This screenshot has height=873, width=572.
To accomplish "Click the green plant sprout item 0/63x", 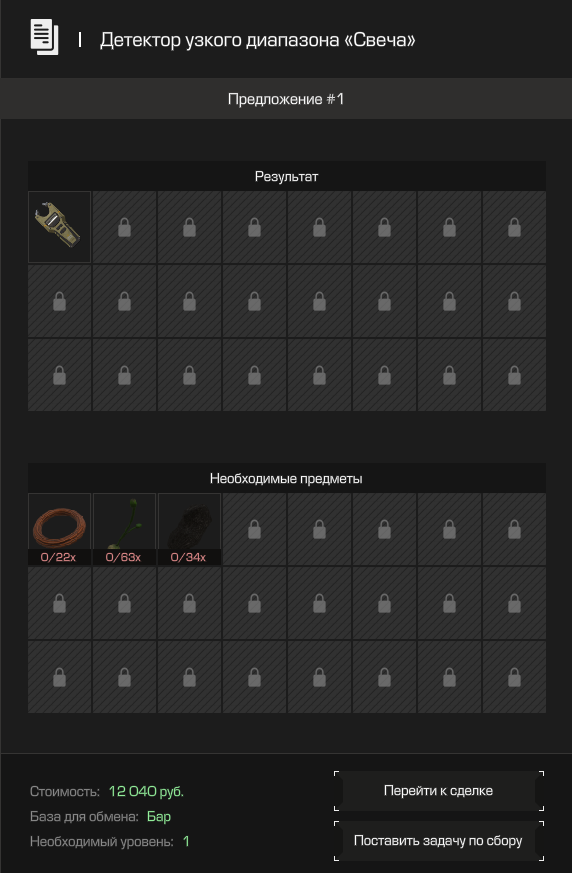I will point(124,529).
